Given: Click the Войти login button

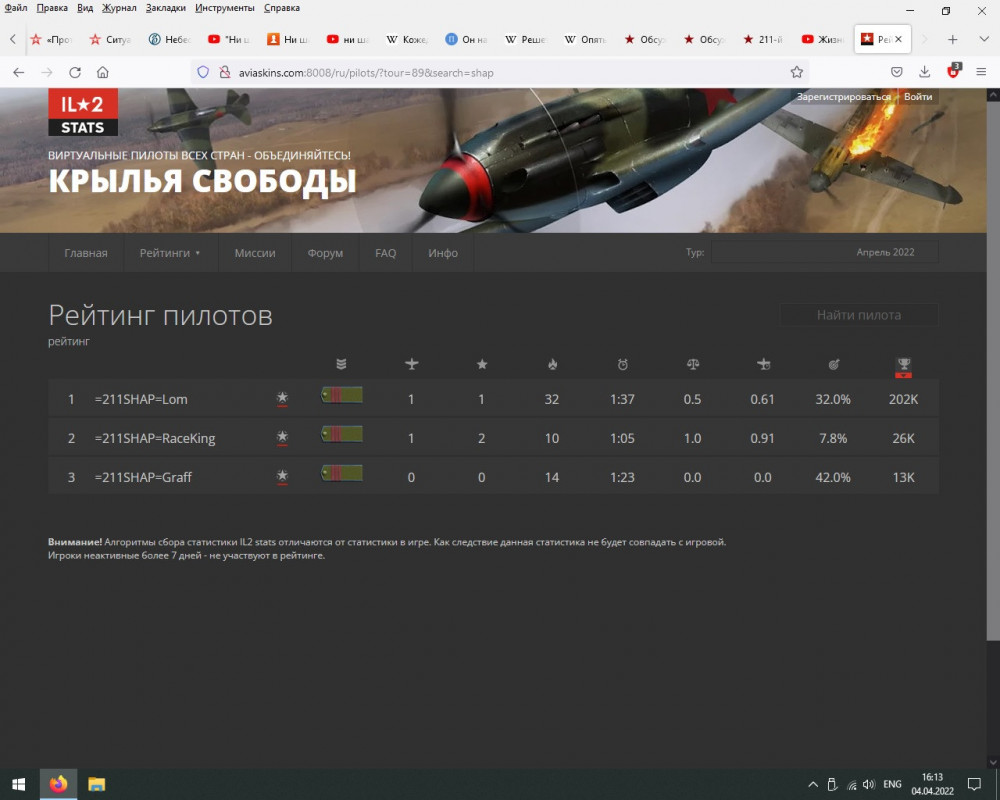Looking at the screenshot, I should point(919,96).
